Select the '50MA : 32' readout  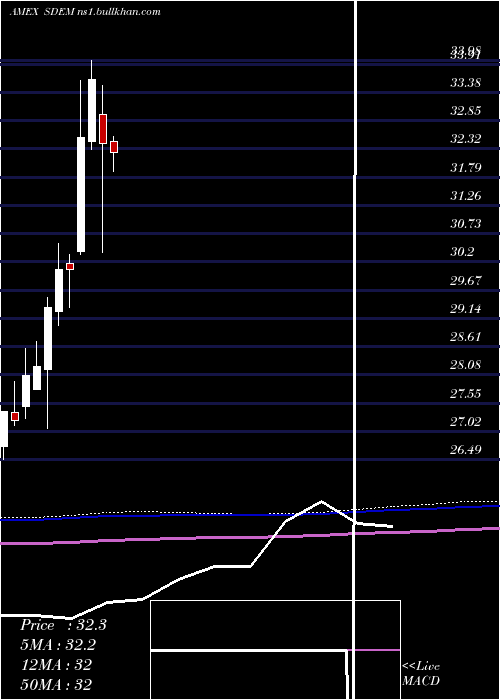(56, 684)
